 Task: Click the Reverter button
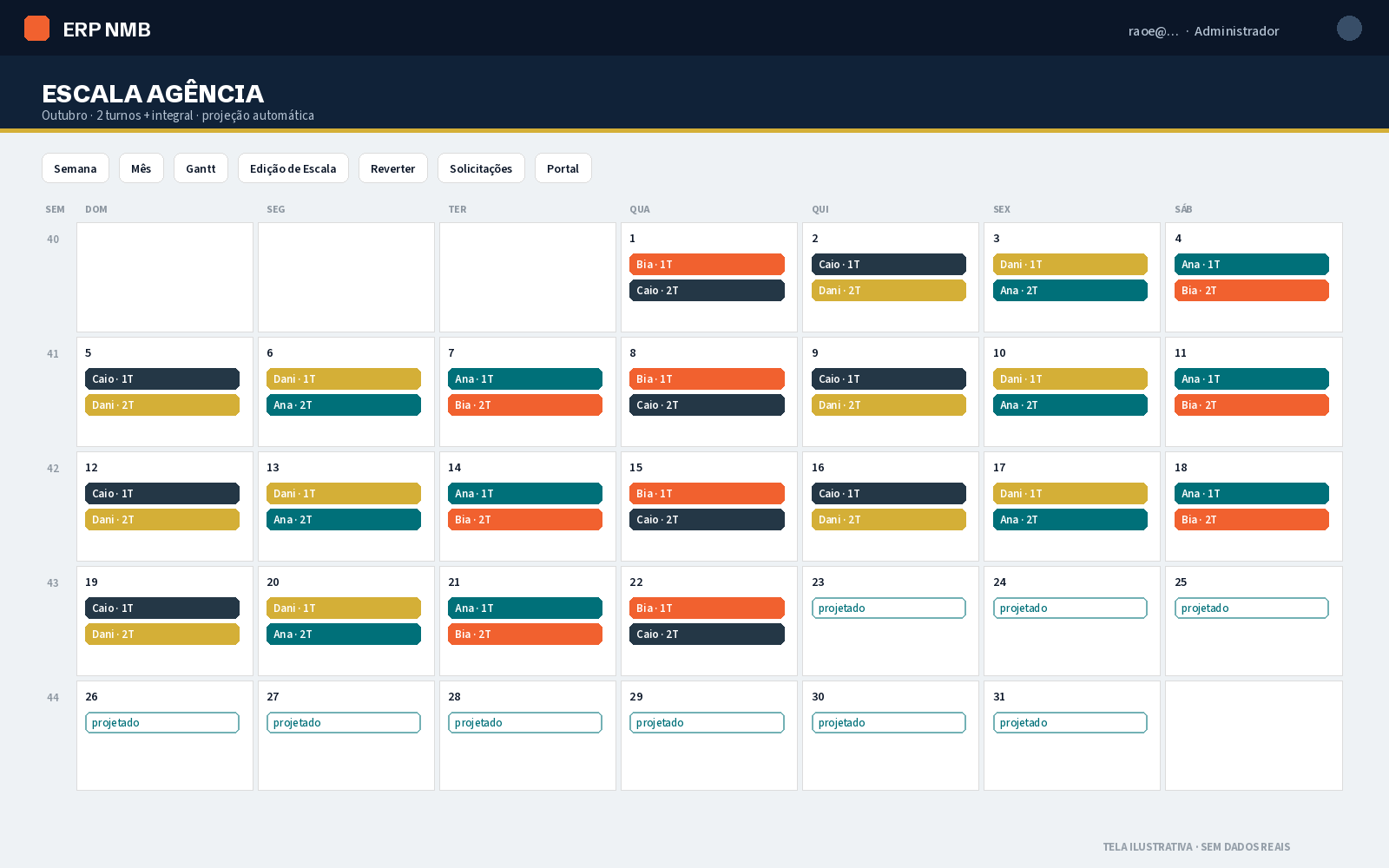click(x=393, y=168)
